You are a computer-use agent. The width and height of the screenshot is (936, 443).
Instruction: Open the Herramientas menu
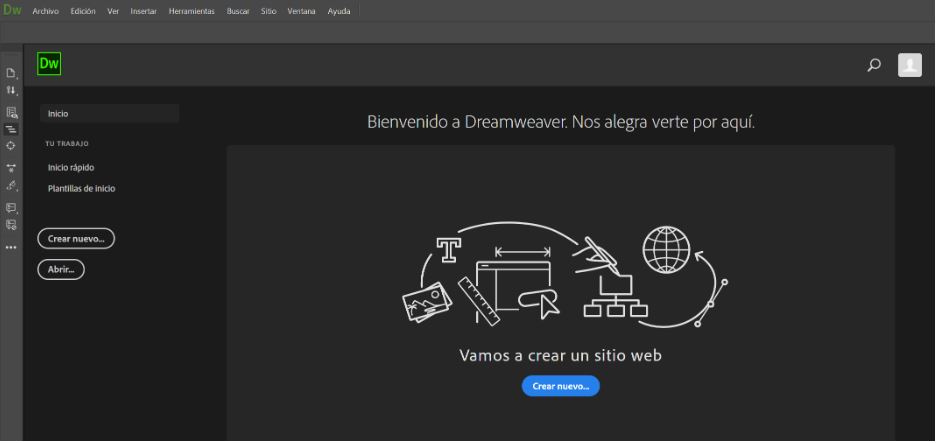tap(192, 11)
